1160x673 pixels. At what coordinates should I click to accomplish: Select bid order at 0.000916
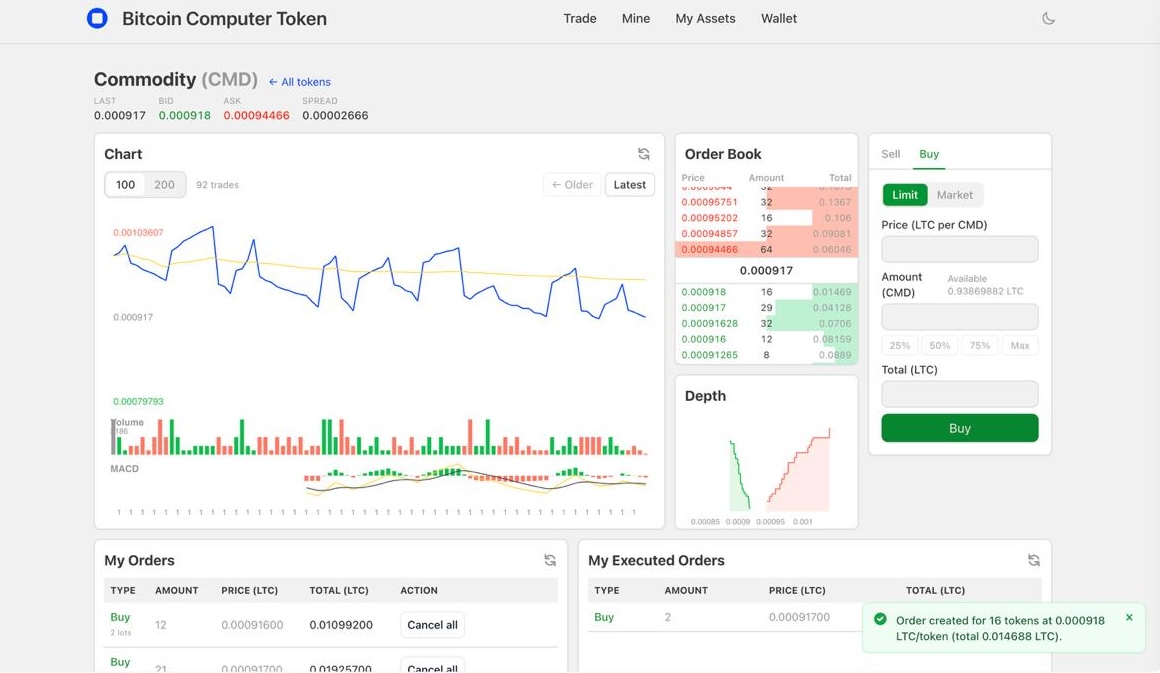766,339
